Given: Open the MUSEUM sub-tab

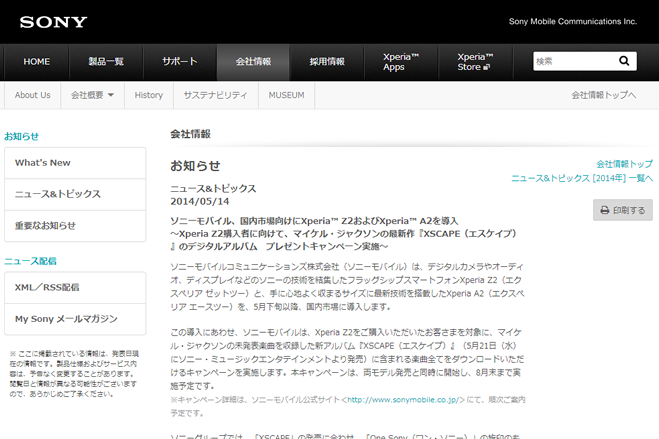Looking at the screenshot, I should tap(286, 95).
